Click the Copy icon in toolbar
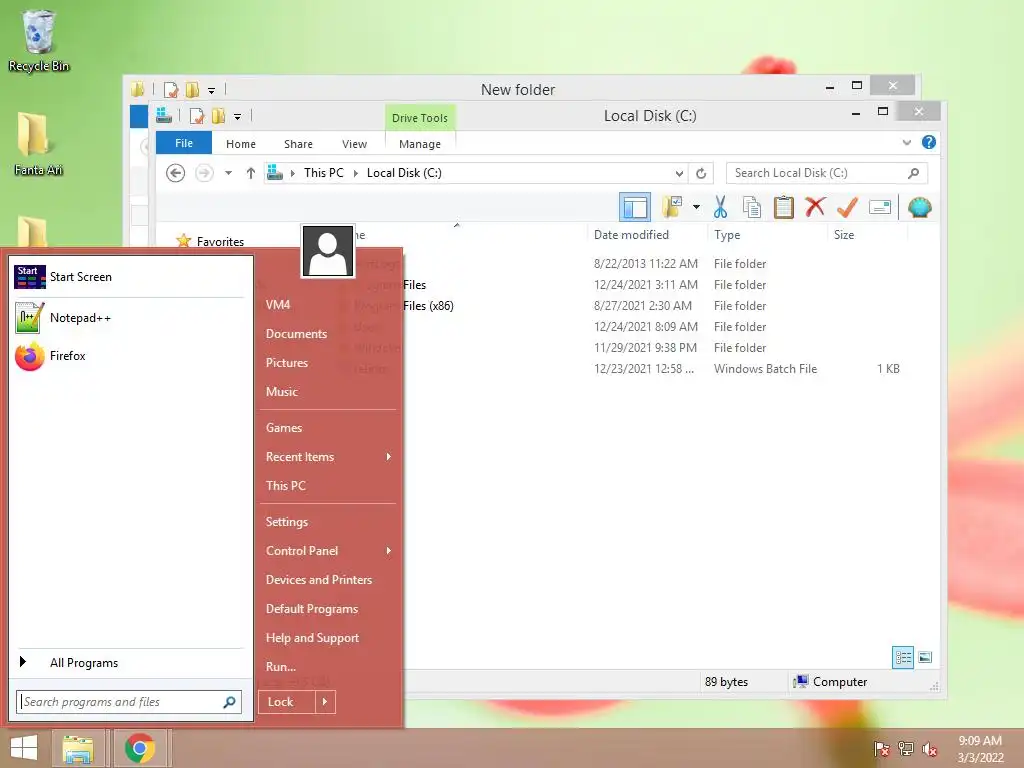Viewport: 1024px width, 768px height. tap(752, 208)
